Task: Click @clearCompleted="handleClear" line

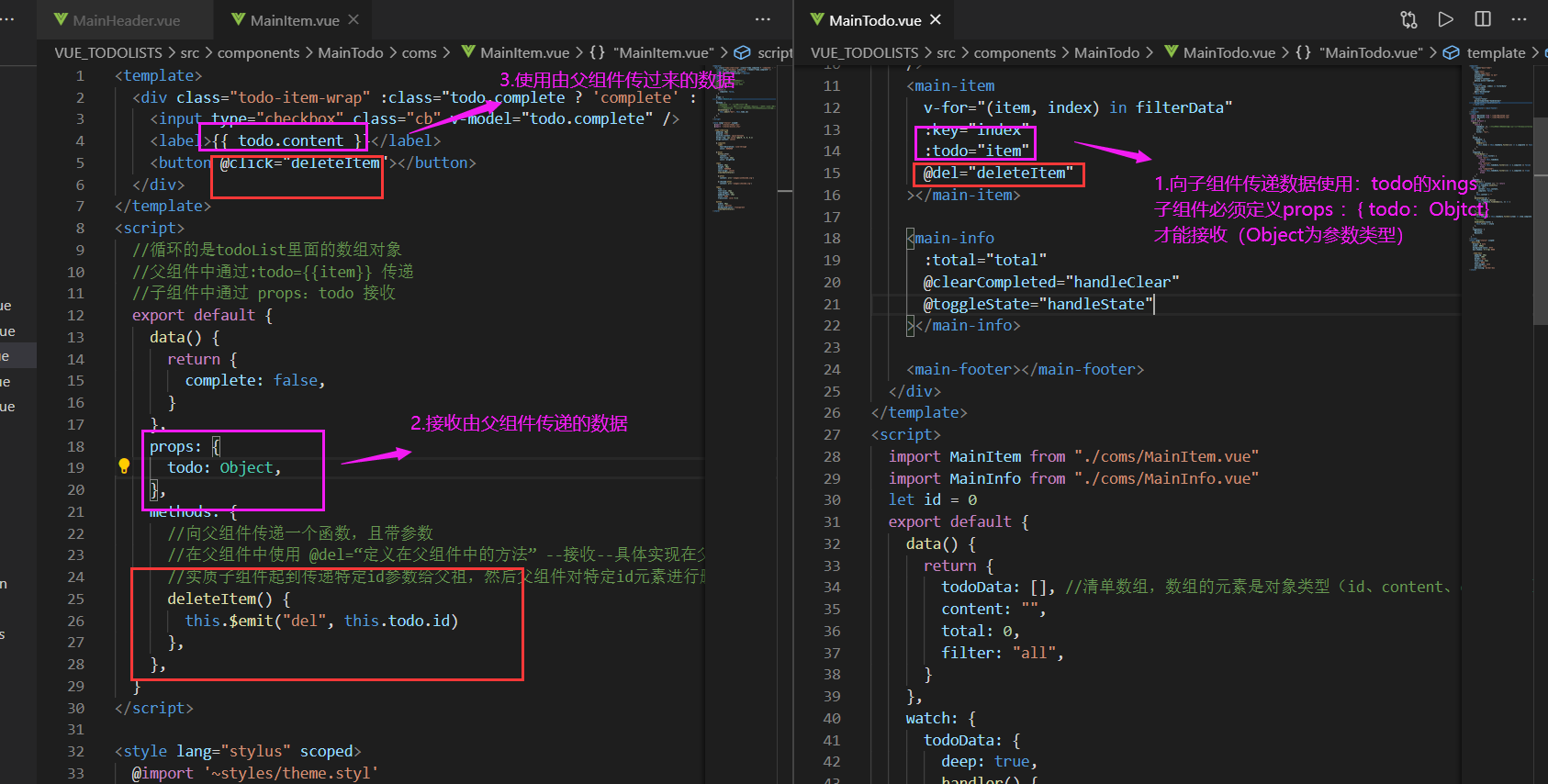Action: coord(1051,282)
